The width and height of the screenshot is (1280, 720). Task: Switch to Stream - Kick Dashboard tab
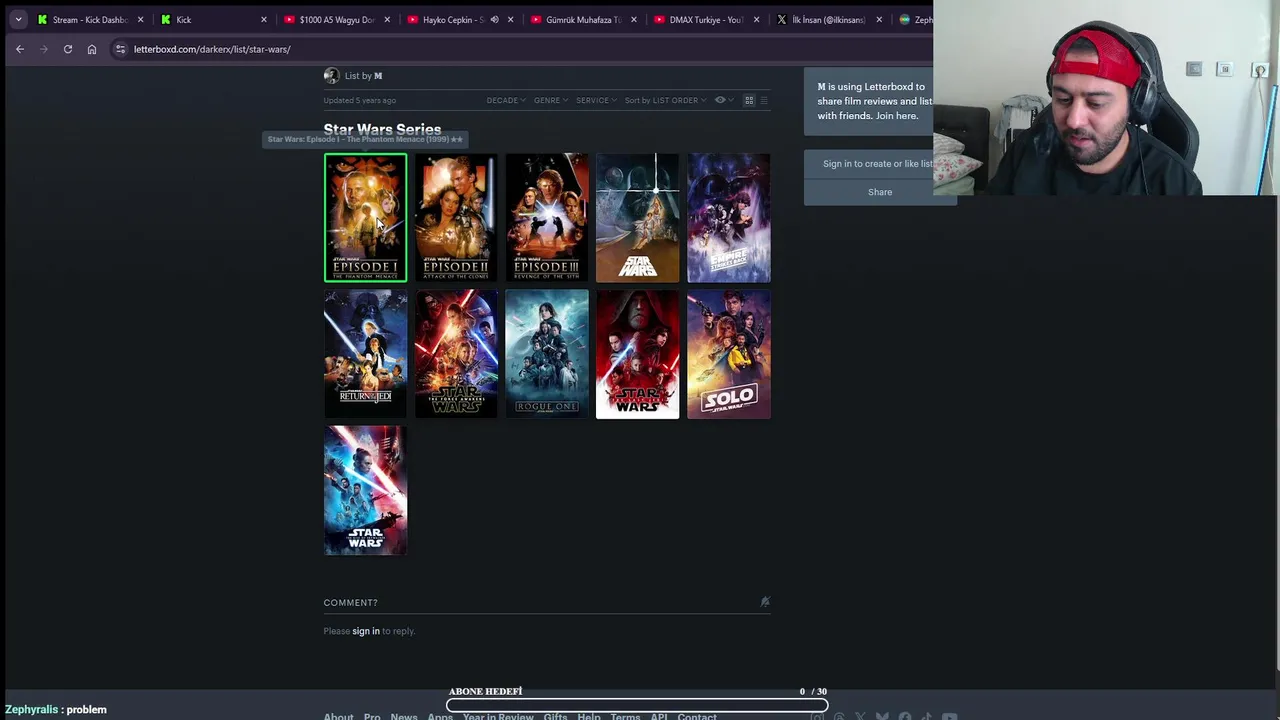90,19
